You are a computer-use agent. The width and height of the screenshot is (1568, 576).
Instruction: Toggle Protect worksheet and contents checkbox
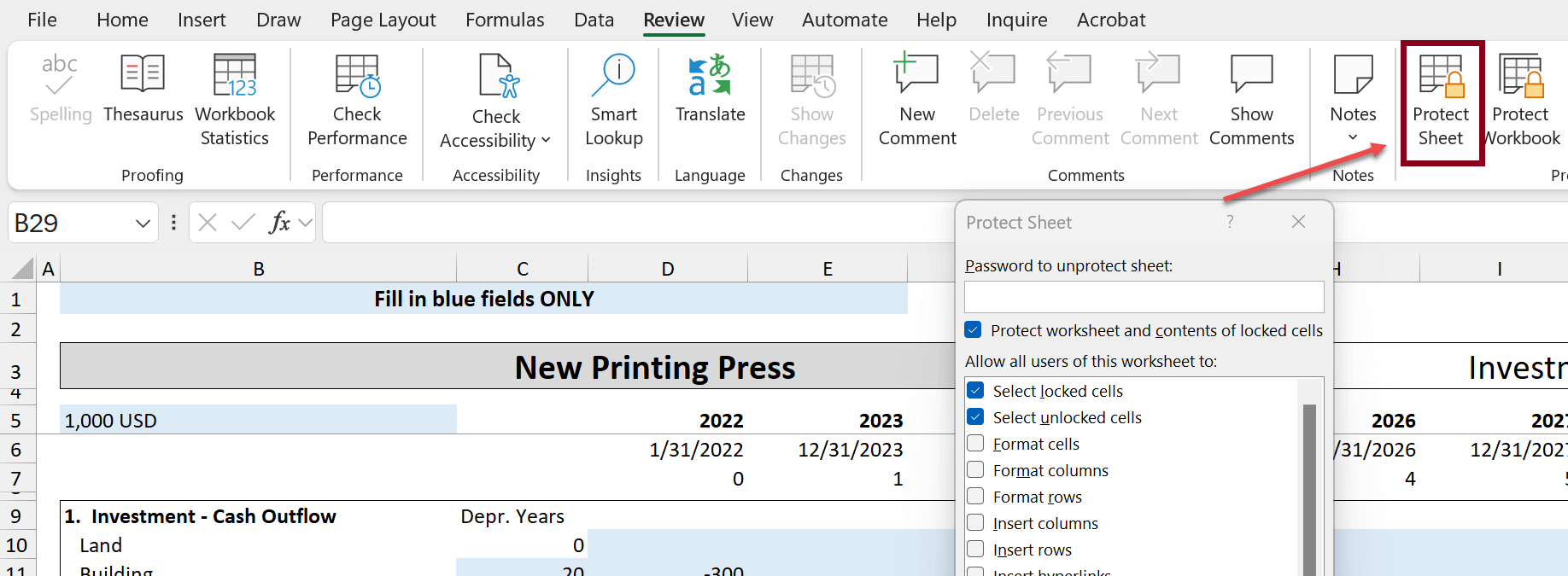(973, 330)
